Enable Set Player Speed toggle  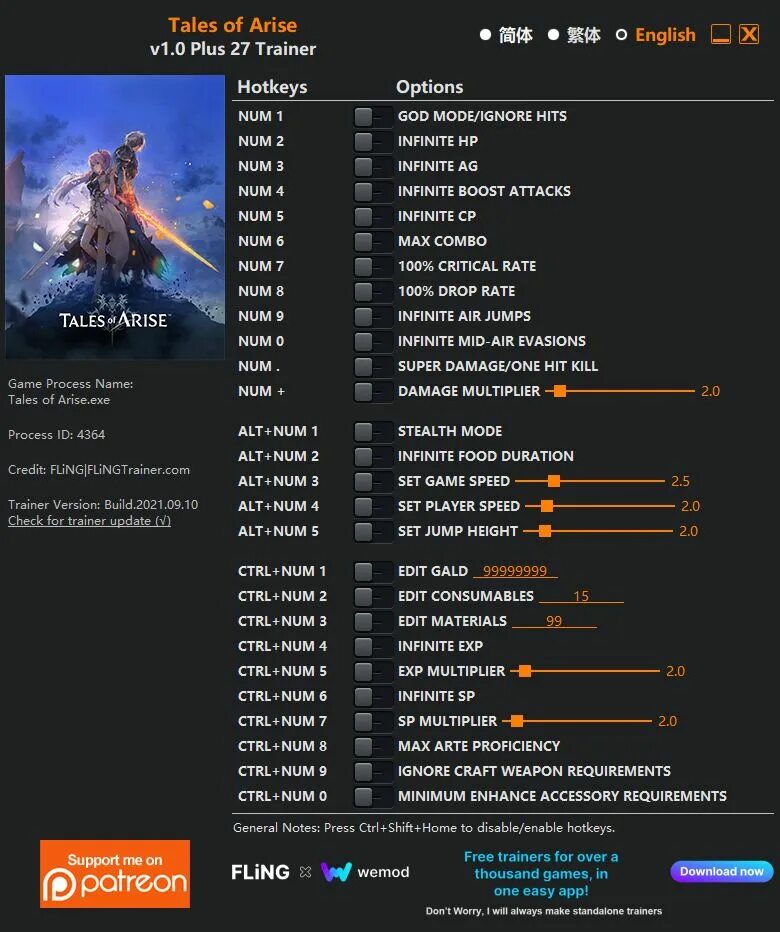(x=373, y=506)
